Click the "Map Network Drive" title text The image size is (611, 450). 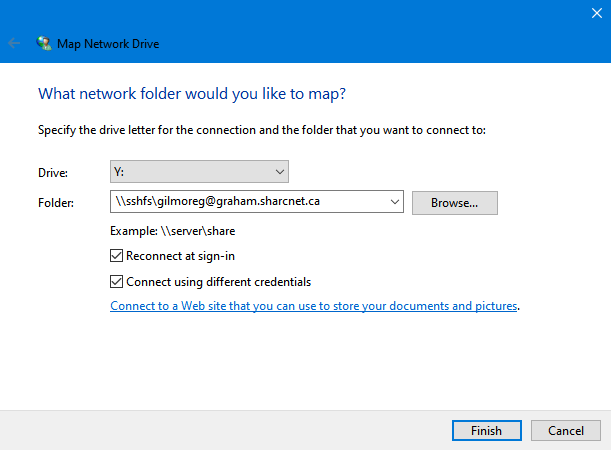tap(110, 44)
